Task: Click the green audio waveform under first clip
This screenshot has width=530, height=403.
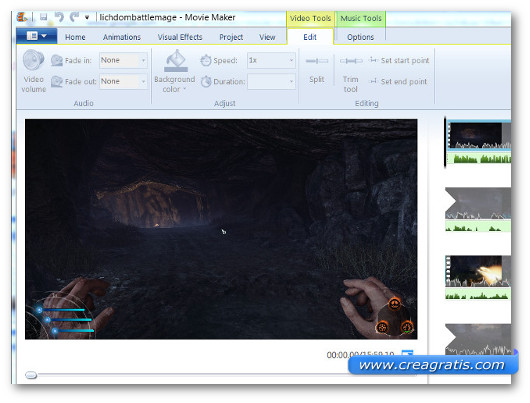Action: (479, 158)
